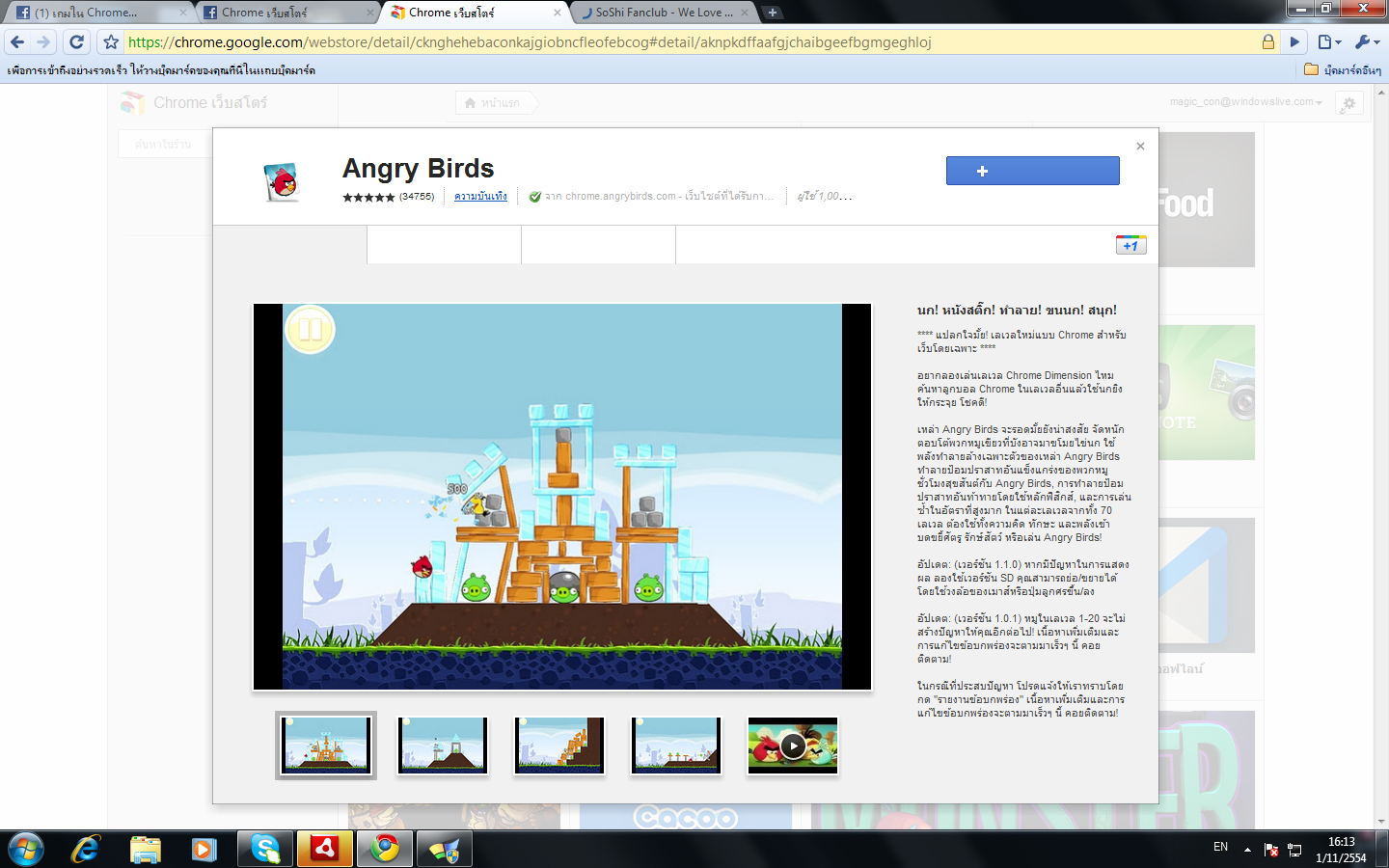This screenshot has height=868, width=1389.
Task: Play the Angry Birds video thumbnail
Action: click(793, 746)
